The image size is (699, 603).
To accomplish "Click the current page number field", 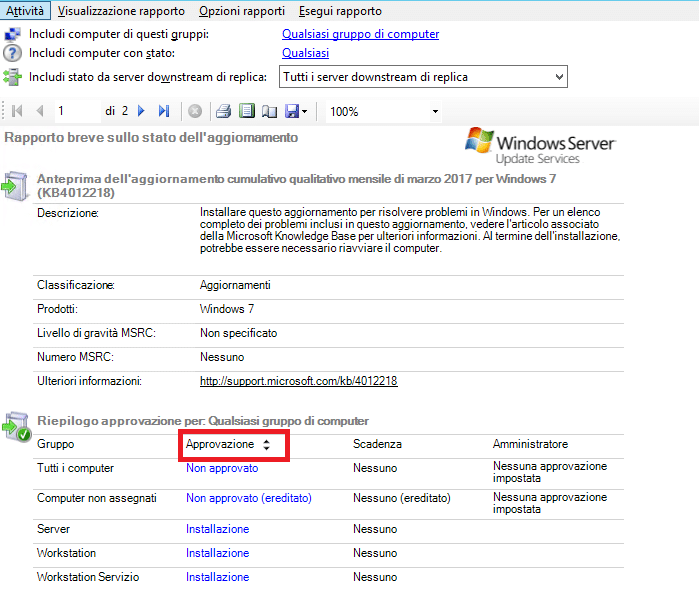I will [x=77, y=111].
